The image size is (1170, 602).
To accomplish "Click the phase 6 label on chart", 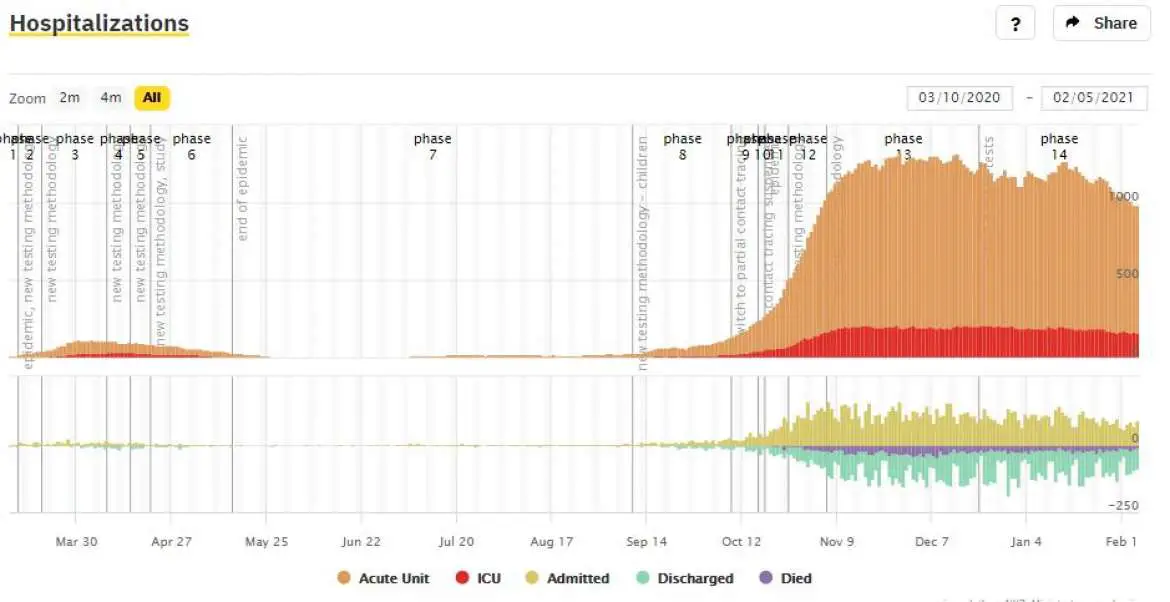I will (191, 146).
